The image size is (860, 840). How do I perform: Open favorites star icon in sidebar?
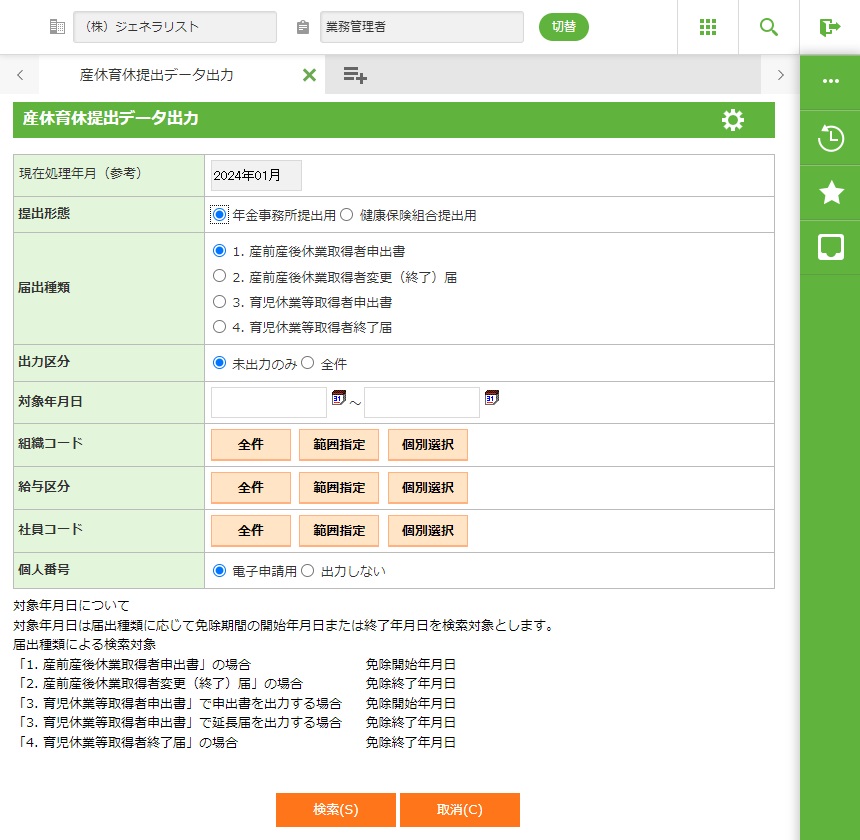830,193
